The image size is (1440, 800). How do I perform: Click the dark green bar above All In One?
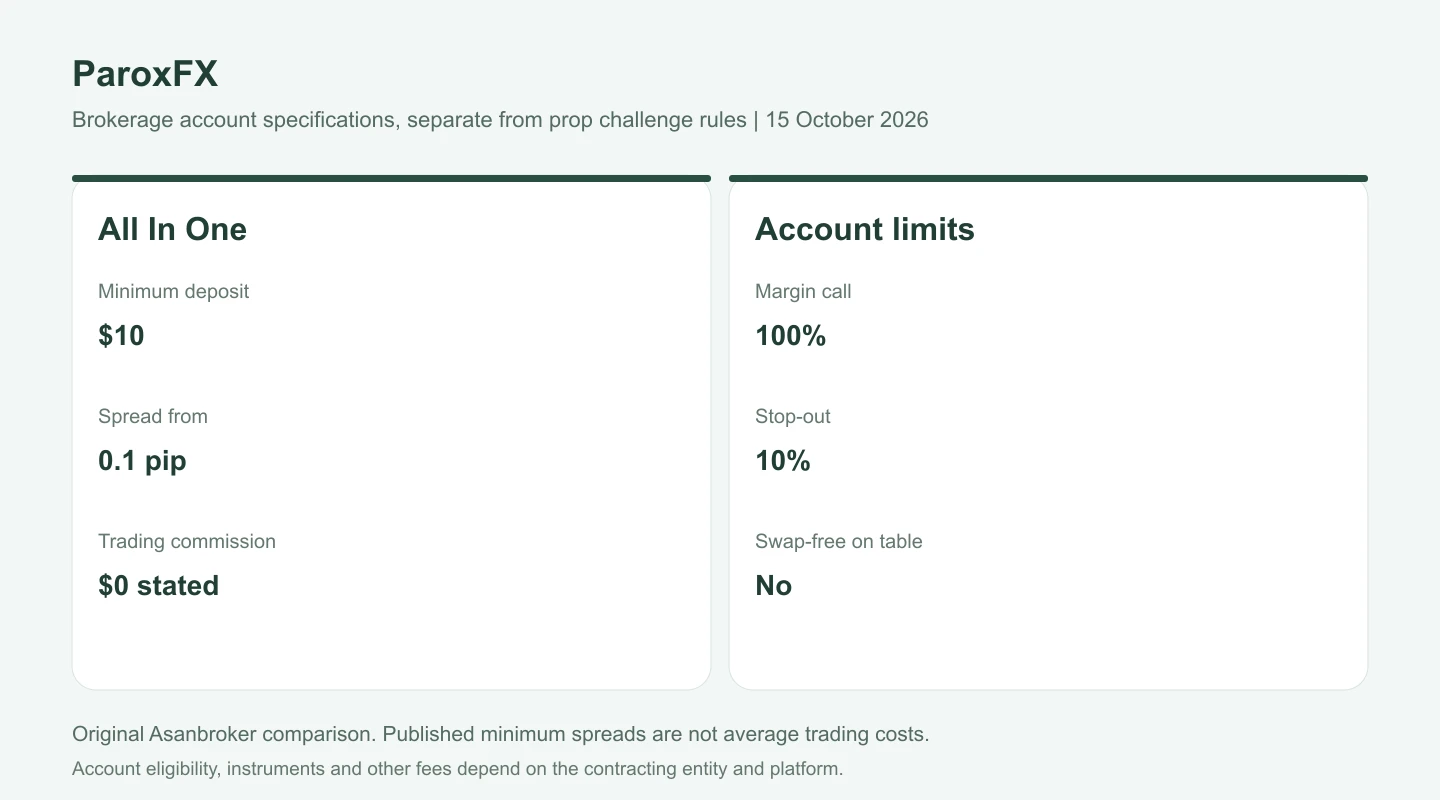(391, 179)
